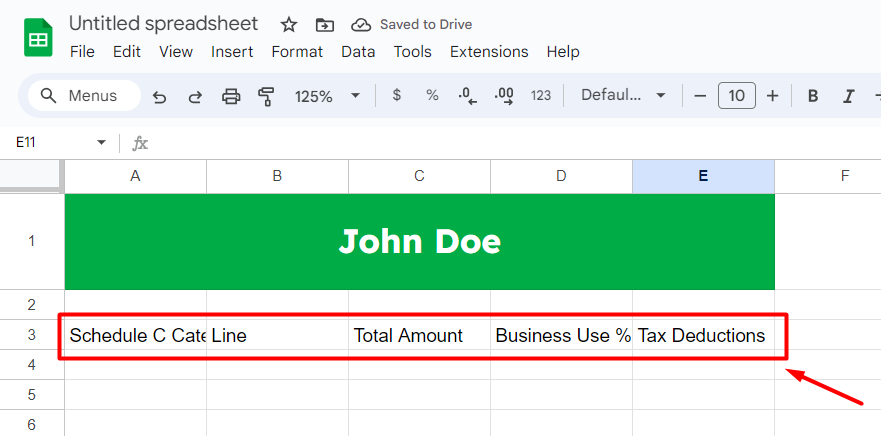
Task: Select column B header
Action: (x=278, y=176)
